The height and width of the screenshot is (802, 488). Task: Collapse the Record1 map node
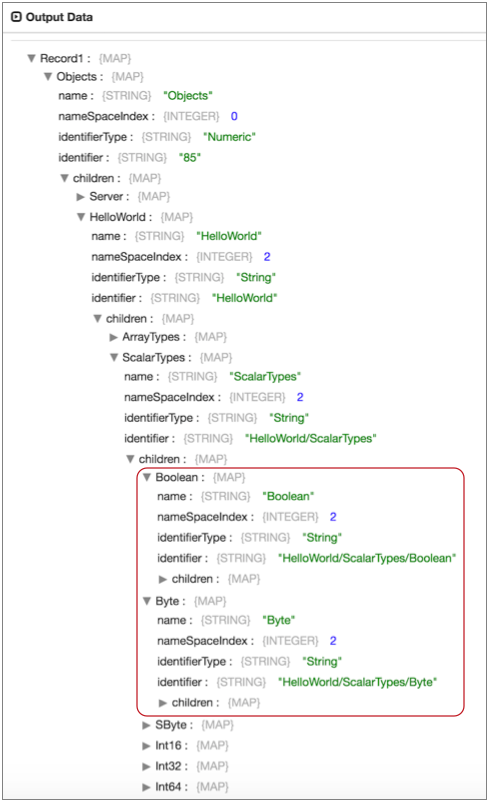[31, 58]
